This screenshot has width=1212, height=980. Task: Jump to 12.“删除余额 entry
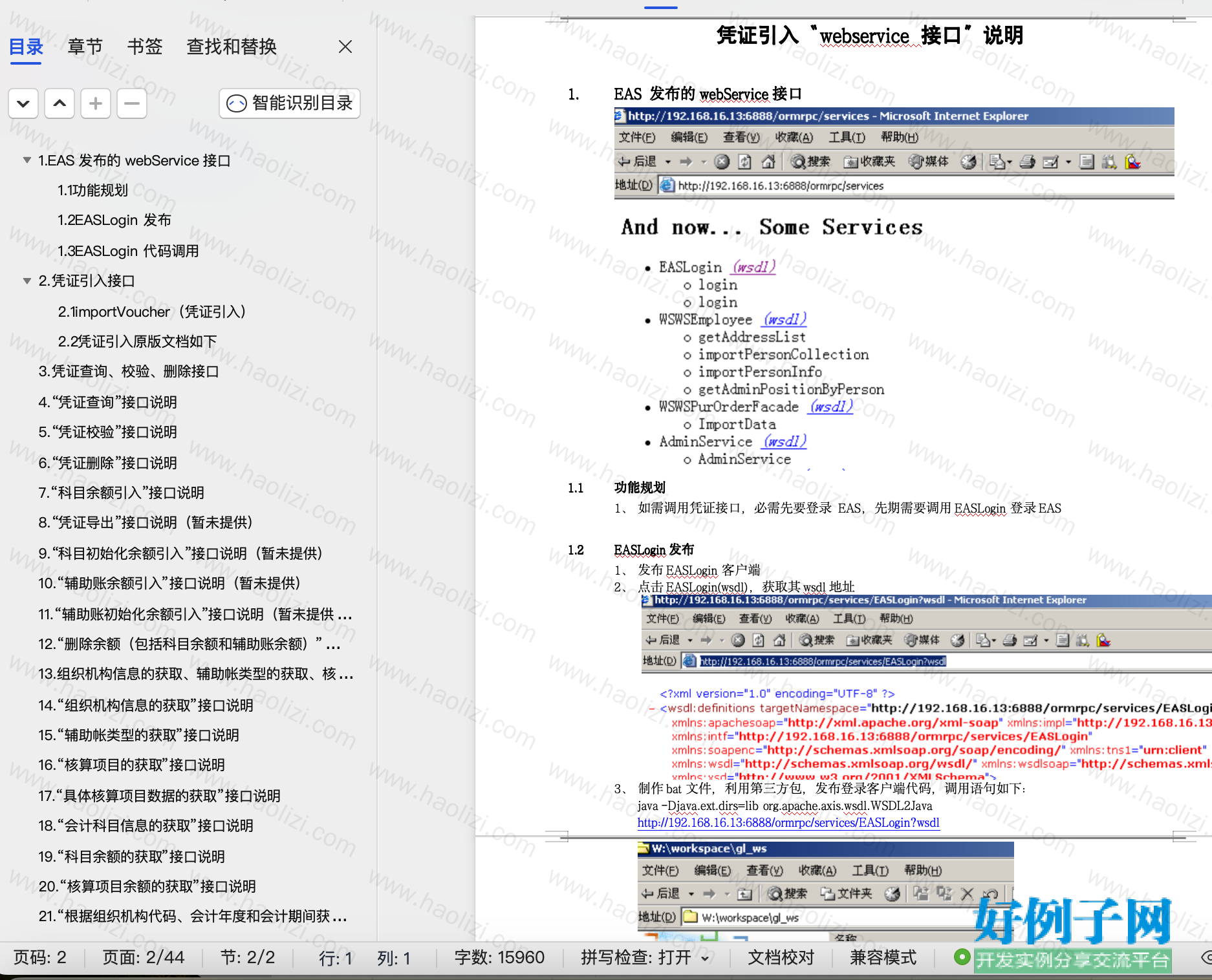(x=189, y=644)
